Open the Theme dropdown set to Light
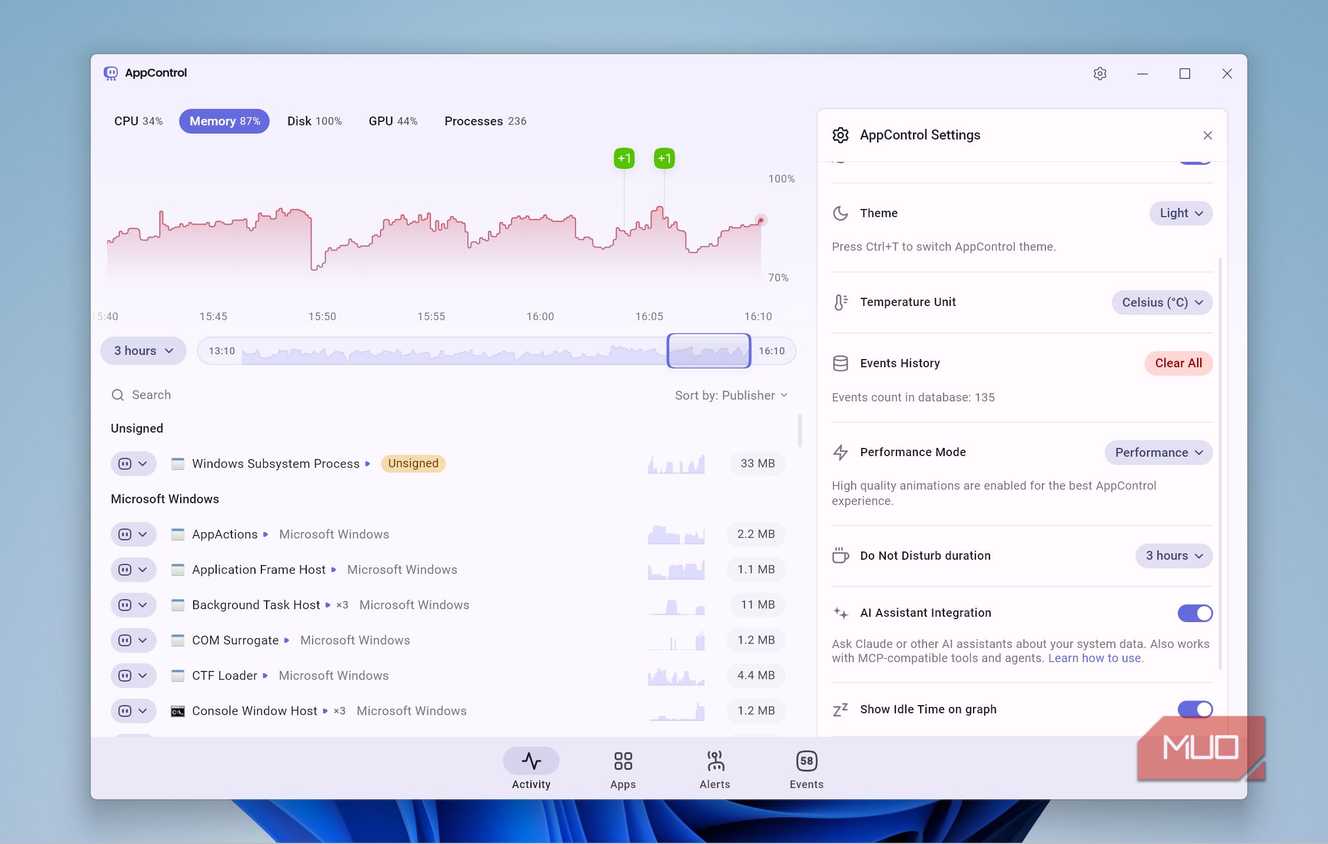The height and width of the screenshot is (844, 1328). (1181, 213)
